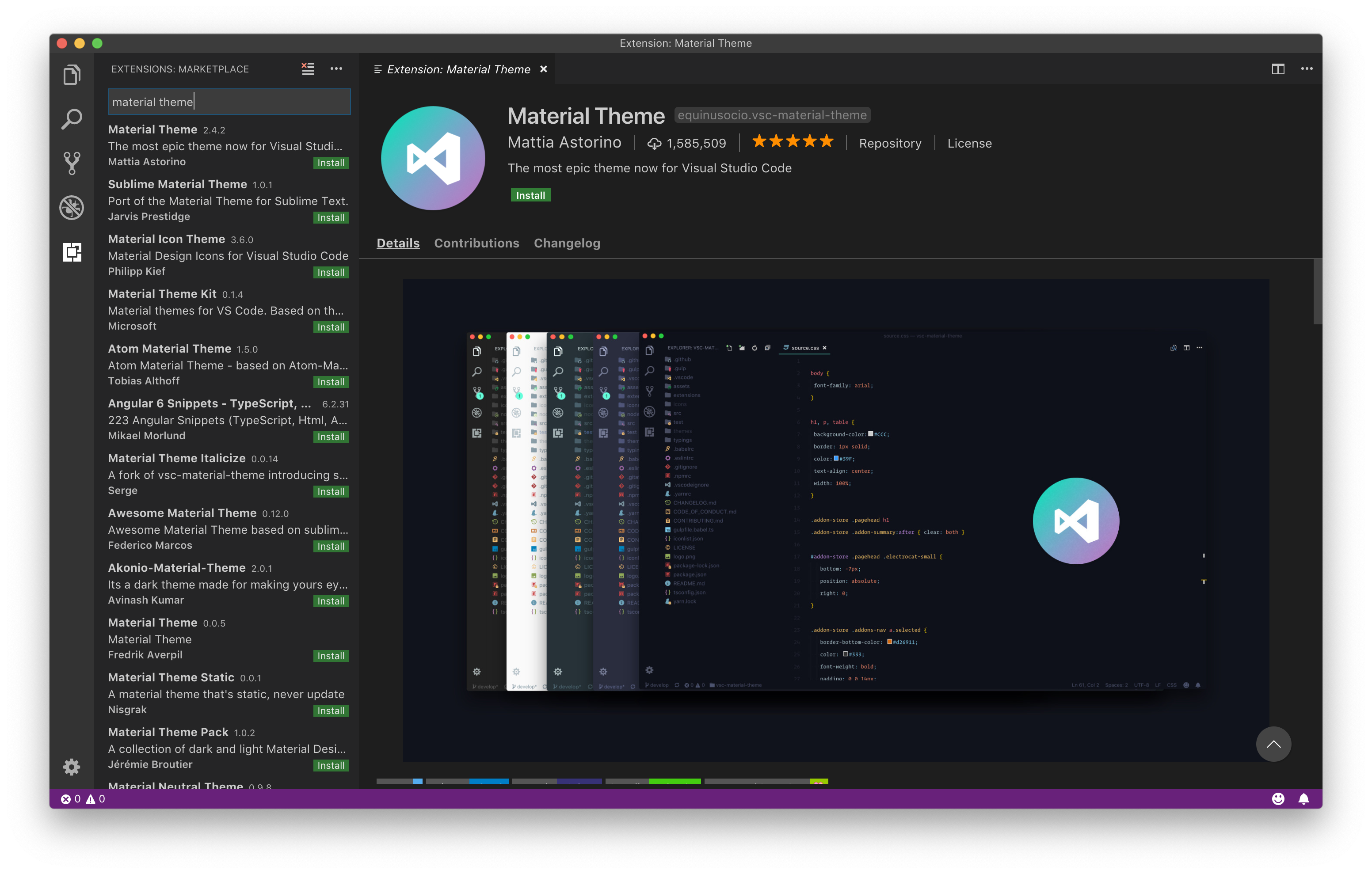
Task: Open the Manage gear icon
Action: pyautogui.click(x=72, y=766)
